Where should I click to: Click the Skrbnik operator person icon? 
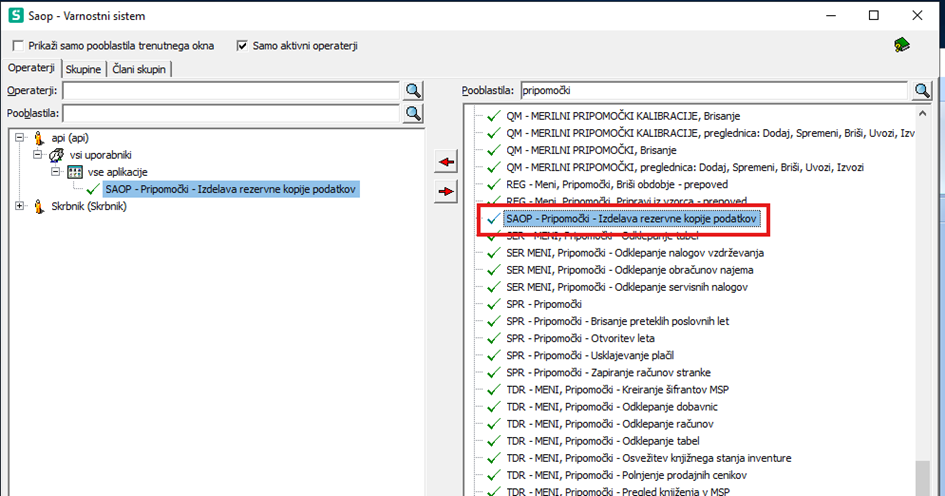pos(39,206)
